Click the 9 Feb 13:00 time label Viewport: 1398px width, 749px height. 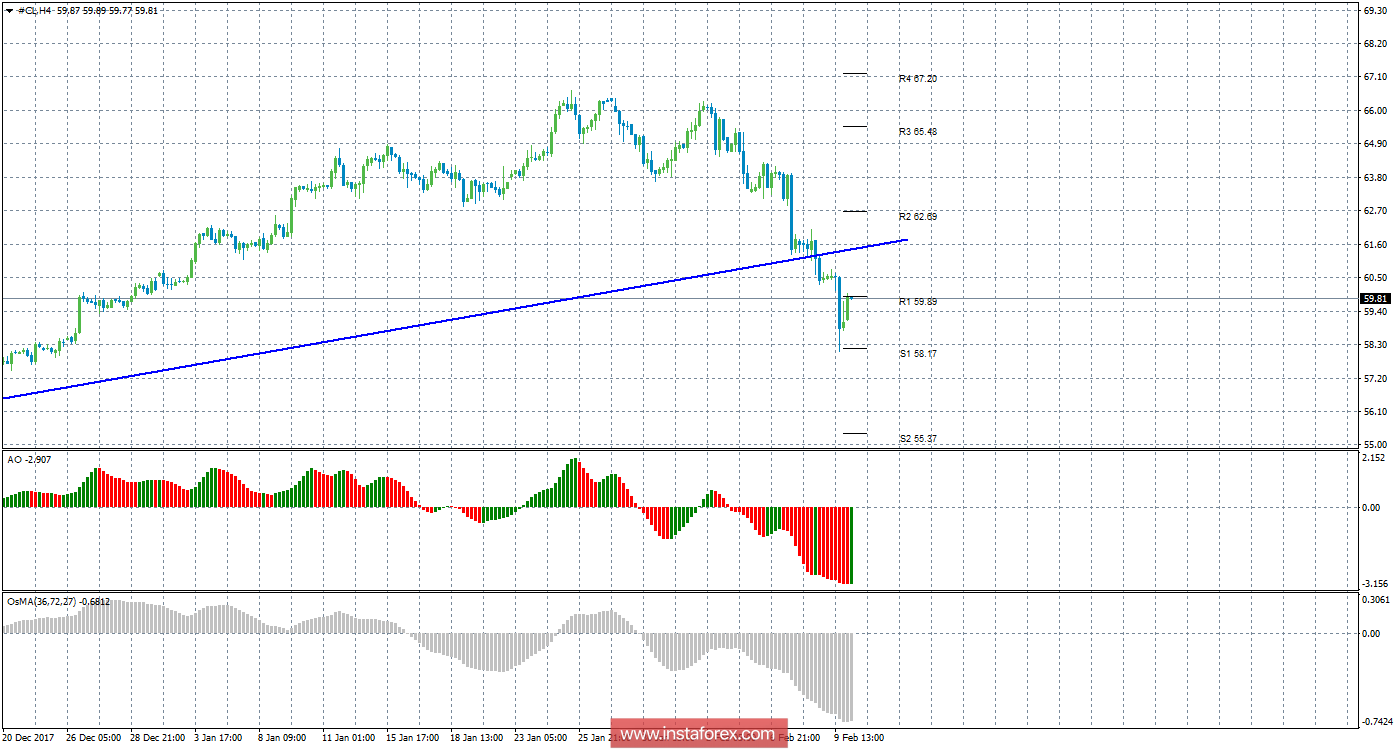[859, 738]
